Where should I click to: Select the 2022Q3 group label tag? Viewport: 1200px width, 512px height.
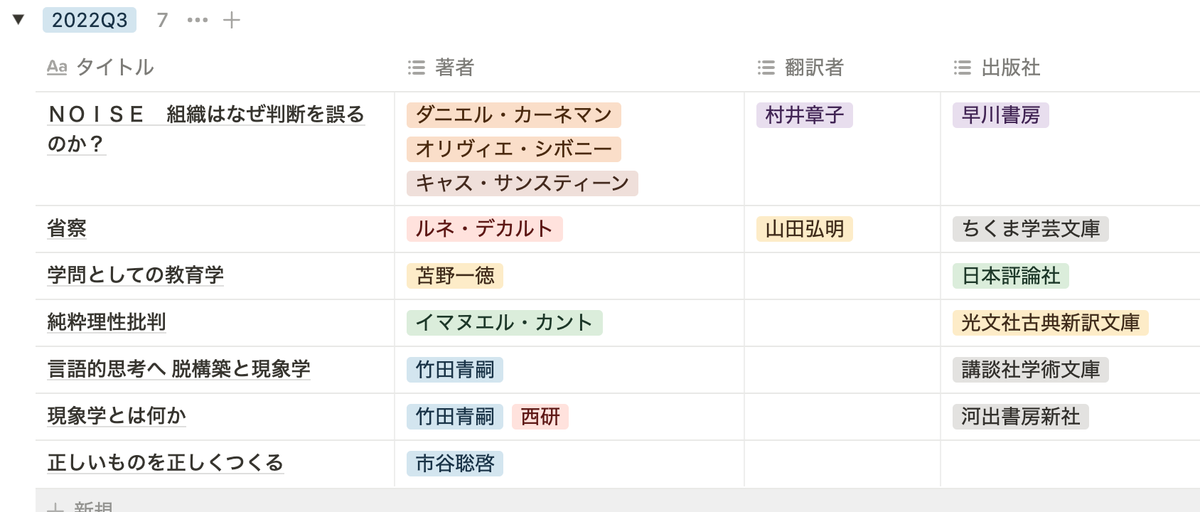click(x=89, y=20)
